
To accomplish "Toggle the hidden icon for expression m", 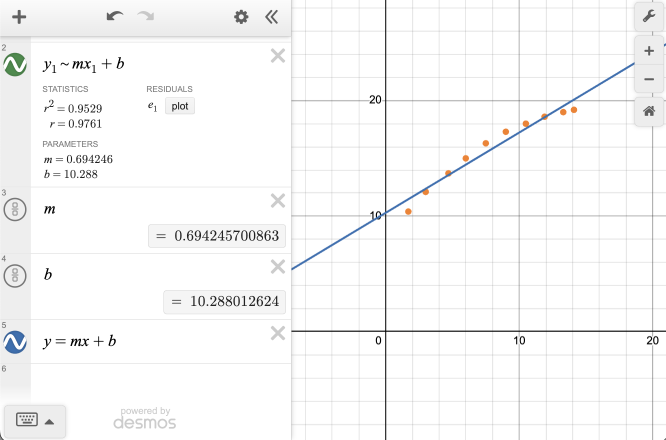I will click(15, 209).
